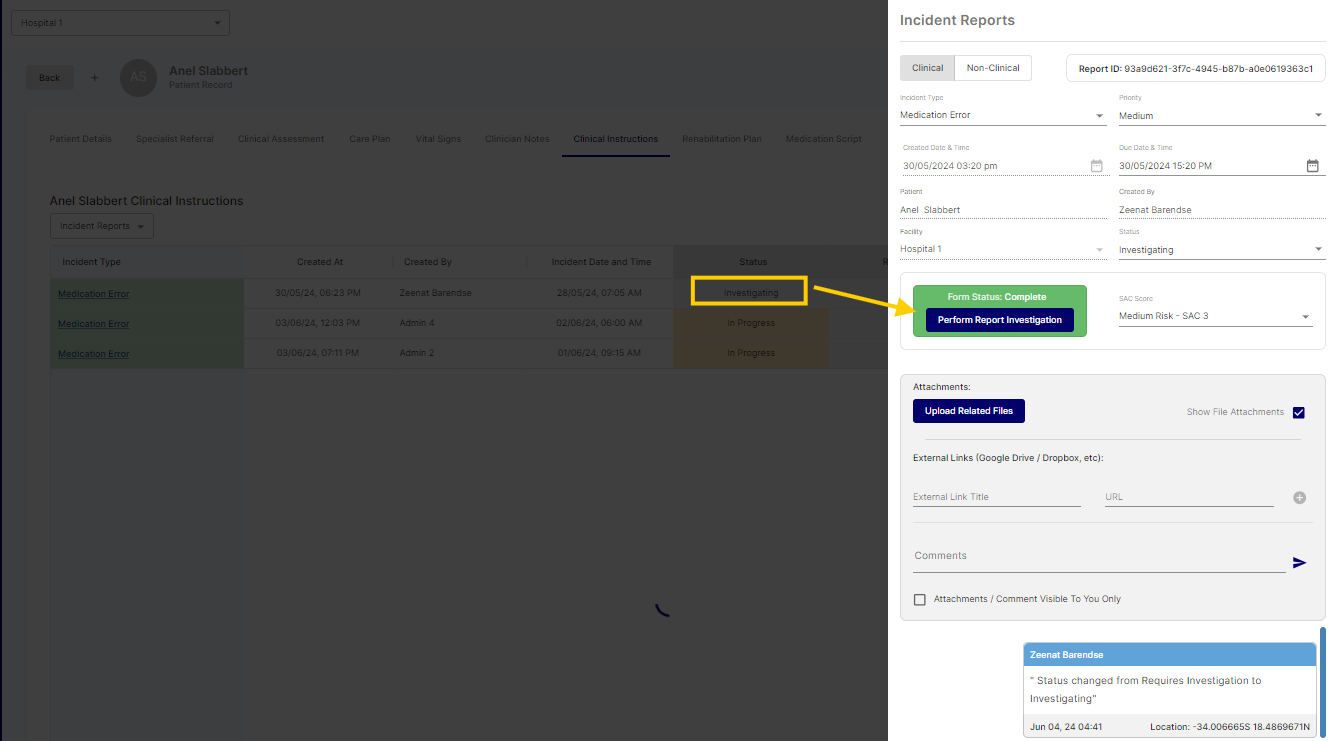Click Upload Related Files button
The width and height of the screenshot is (1335, 741).
click(x=968, y=411)
